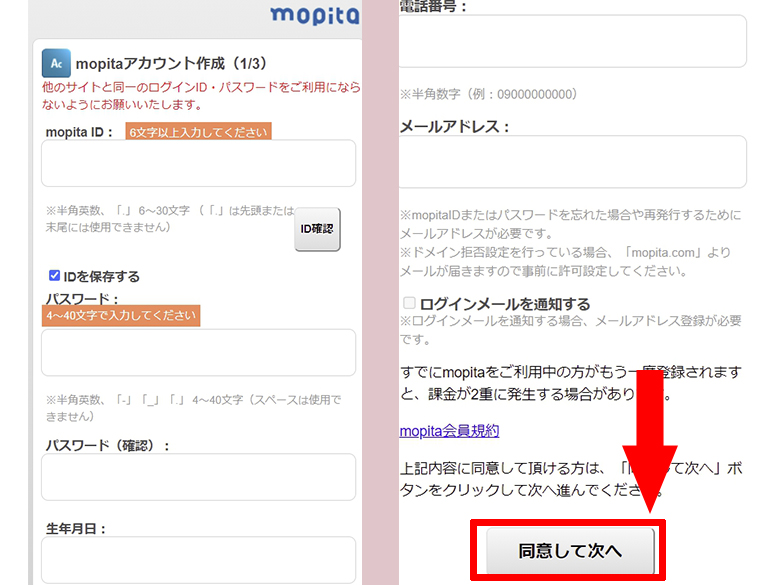The height and width of the screenshot is (585, 766).
Task: Click the mopita ID input field
Action: click(198, 163)
